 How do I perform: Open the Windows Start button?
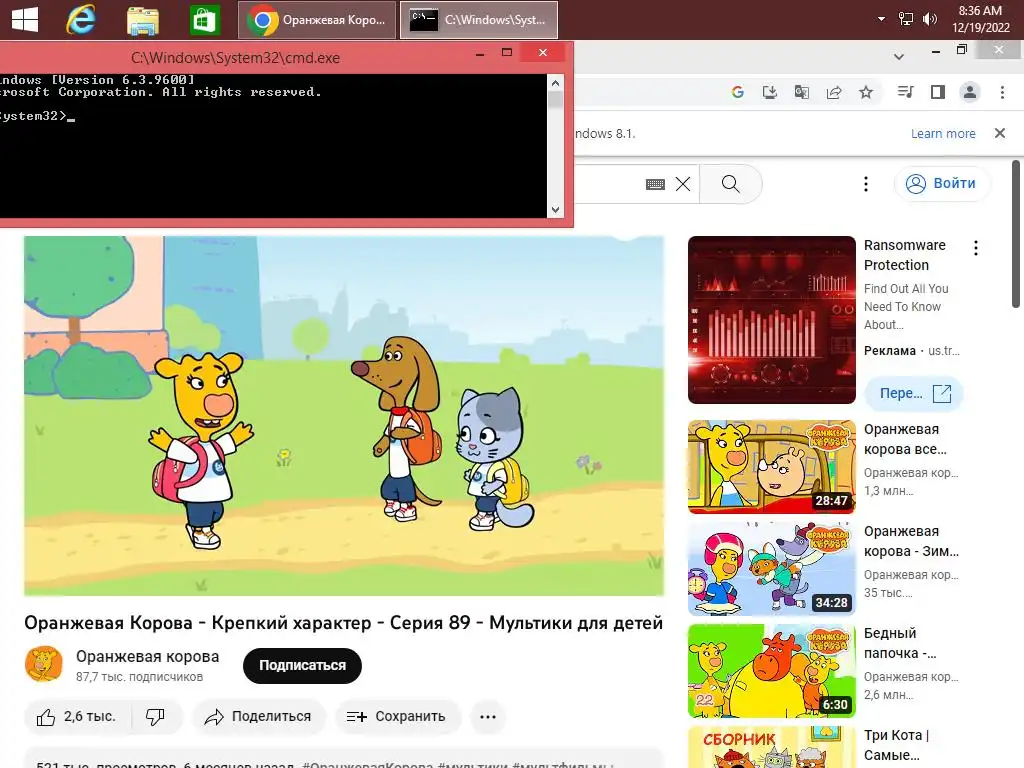(25, 19)
